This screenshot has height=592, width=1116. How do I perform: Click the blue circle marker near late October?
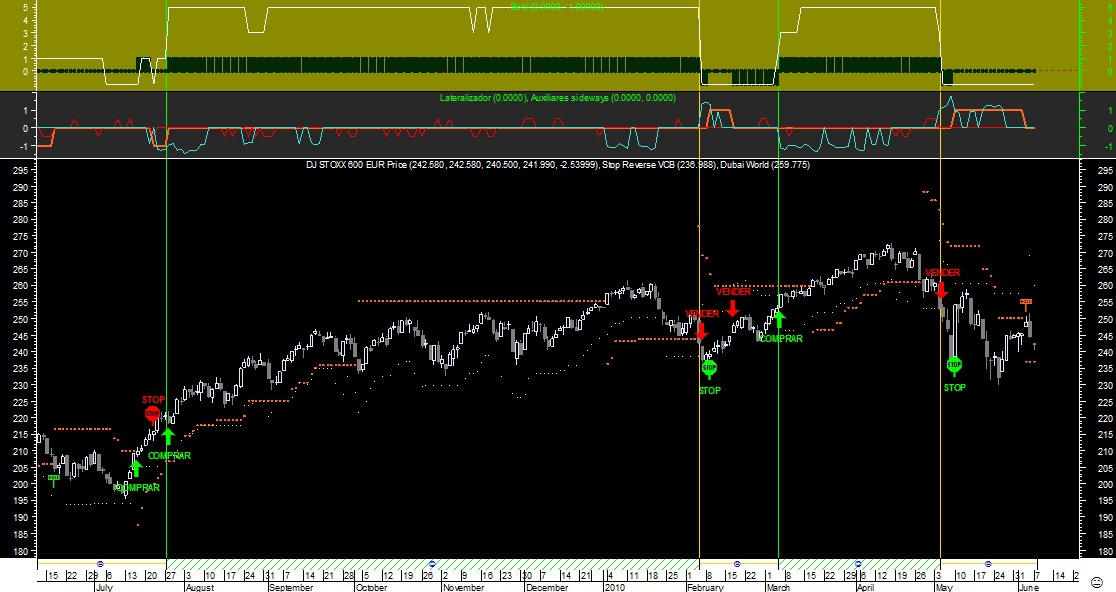click(x=432, y=564)
